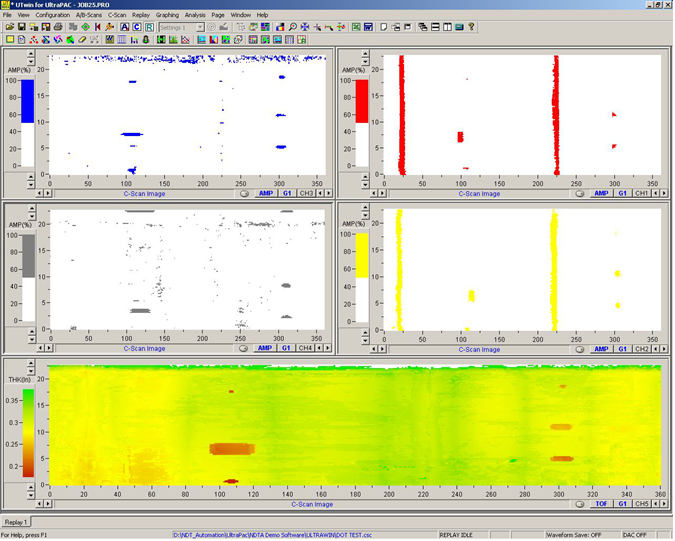Click the red amplitude palette bar
This screenshot has height=541, width=675.
coord(362,123)
